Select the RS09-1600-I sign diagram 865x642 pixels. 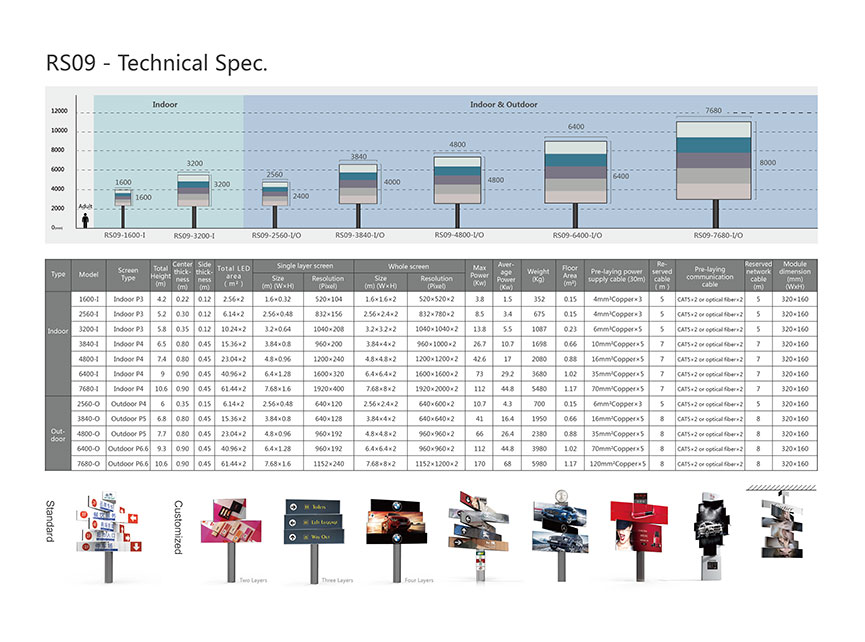[123, 198]
